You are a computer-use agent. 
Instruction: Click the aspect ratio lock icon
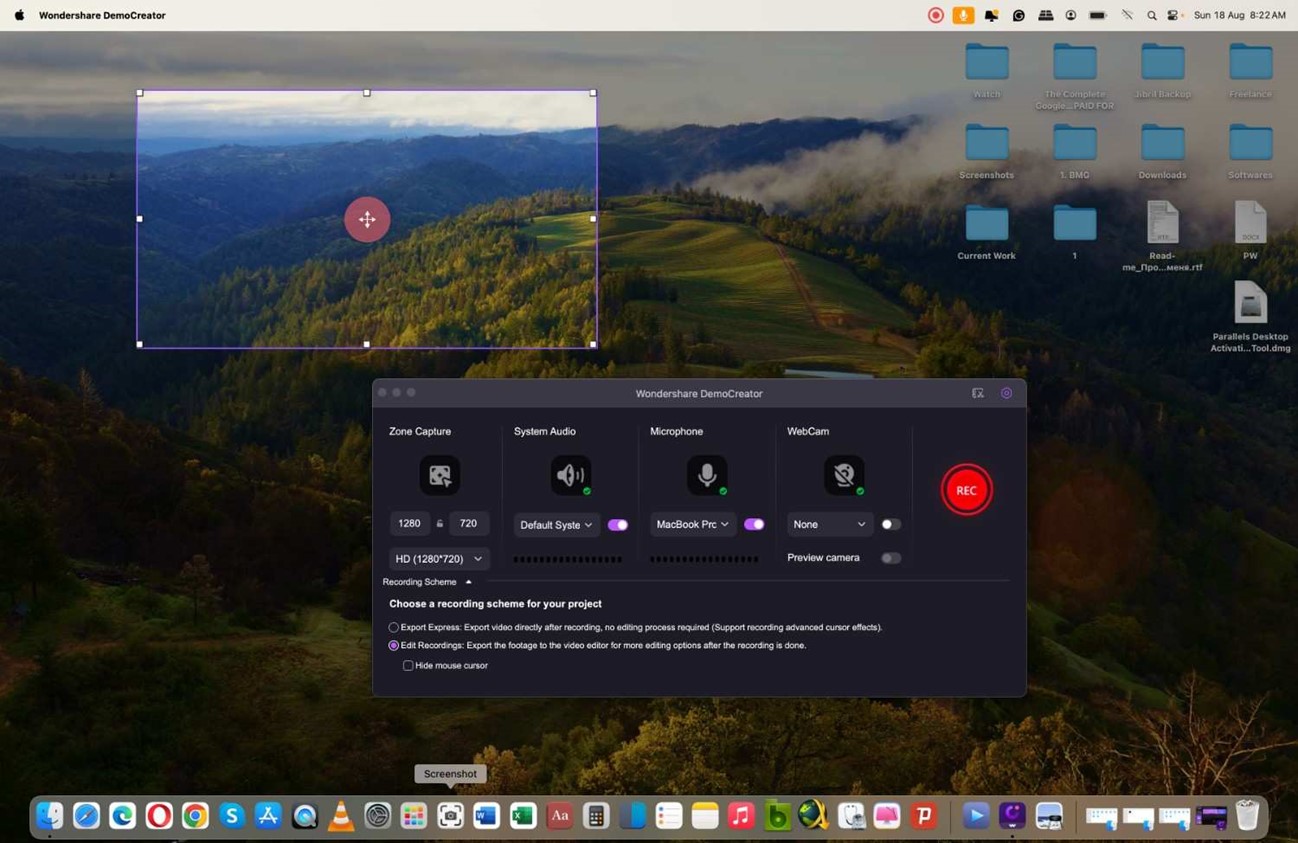(x=439, y=523)
